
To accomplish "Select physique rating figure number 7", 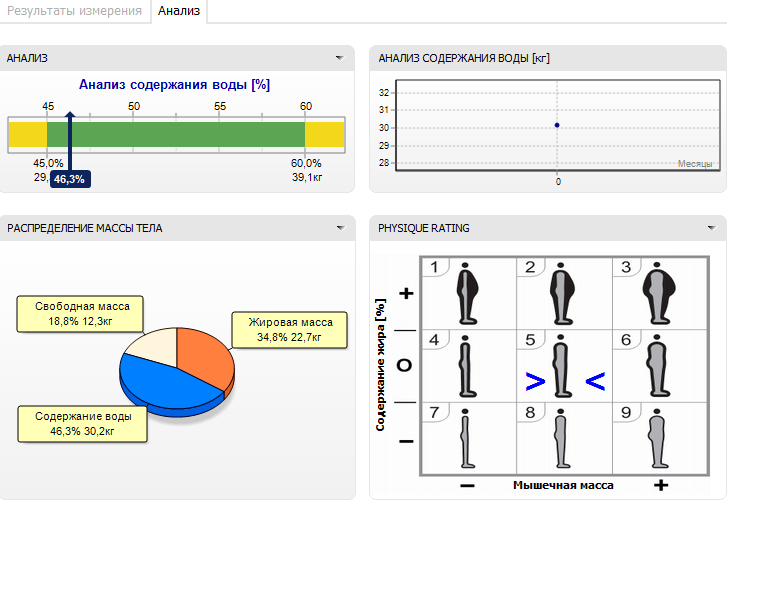I will pos(466,438).
